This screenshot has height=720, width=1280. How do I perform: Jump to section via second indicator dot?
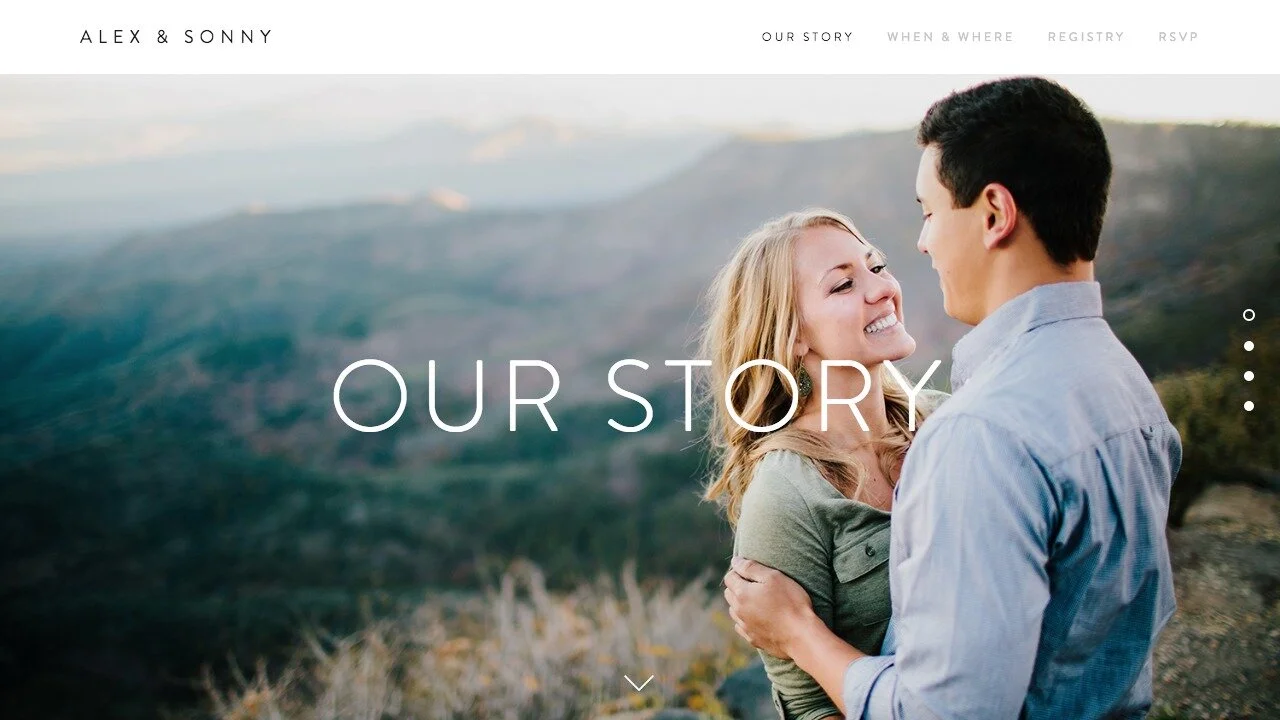coord(1249,346)
